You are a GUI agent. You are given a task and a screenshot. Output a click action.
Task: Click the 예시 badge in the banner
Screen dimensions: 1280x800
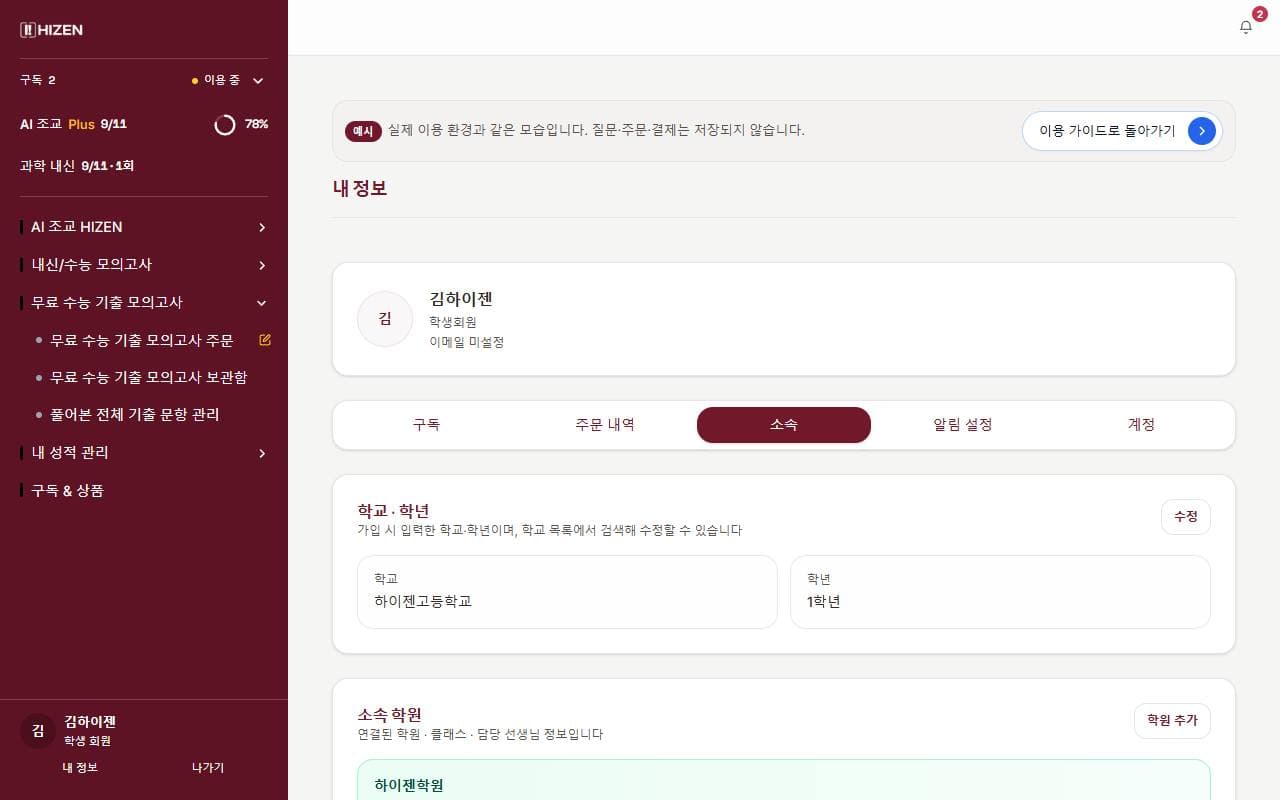[363, 131]
